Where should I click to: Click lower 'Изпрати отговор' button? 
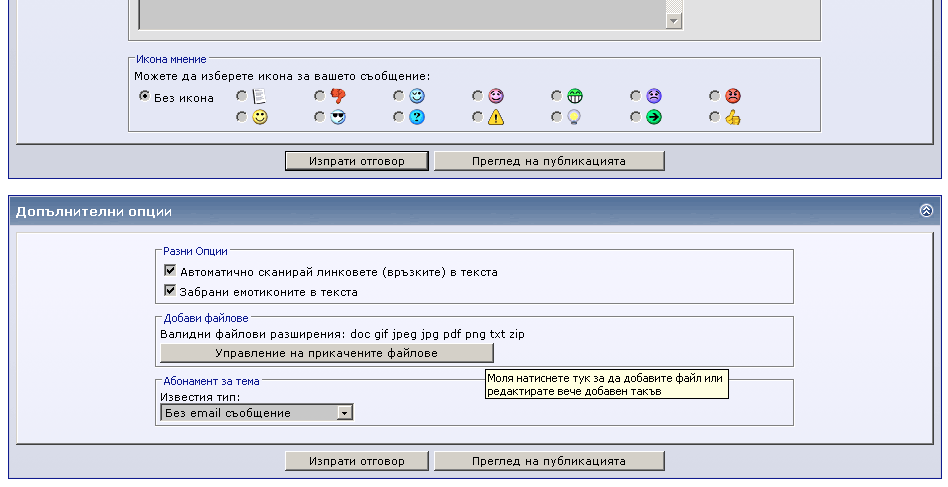tap(357, 461)
